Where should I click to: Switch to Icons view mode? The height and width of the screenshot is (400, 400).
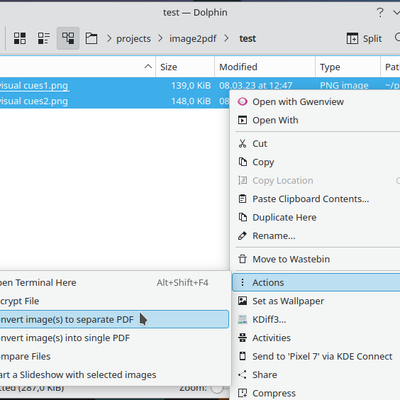pyautogui.click(x=20, y=38)
